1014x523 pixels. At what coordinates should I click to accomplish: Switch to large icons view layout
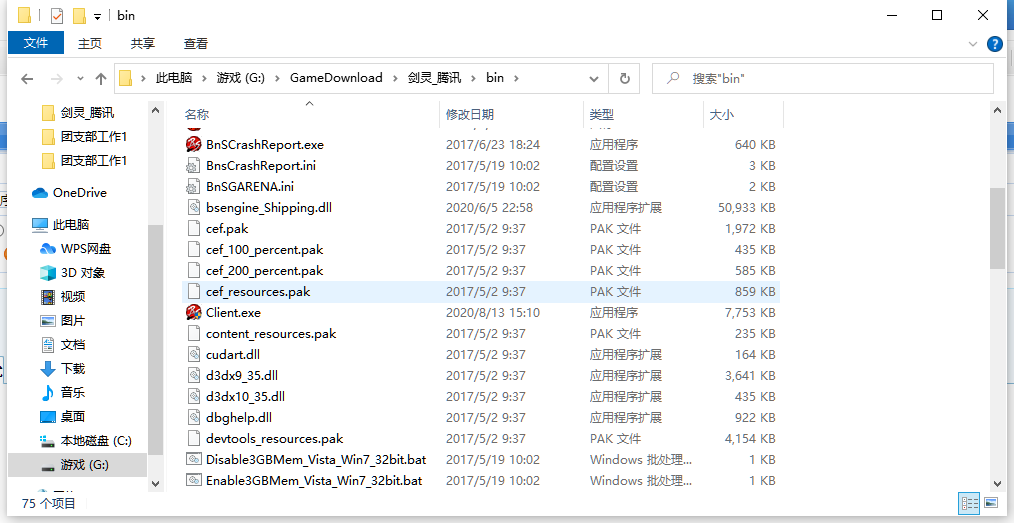pos(991,502)
